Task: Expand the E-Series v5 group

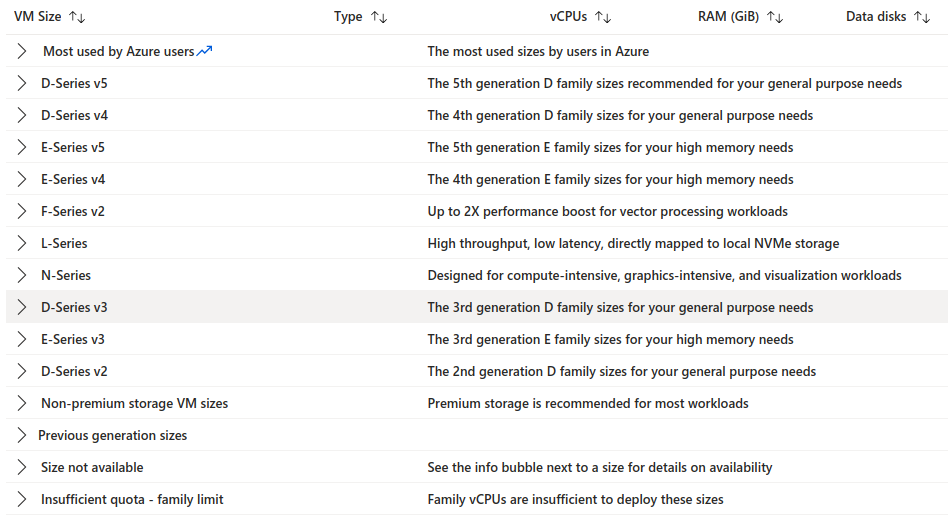Action: tap(22, 147)
